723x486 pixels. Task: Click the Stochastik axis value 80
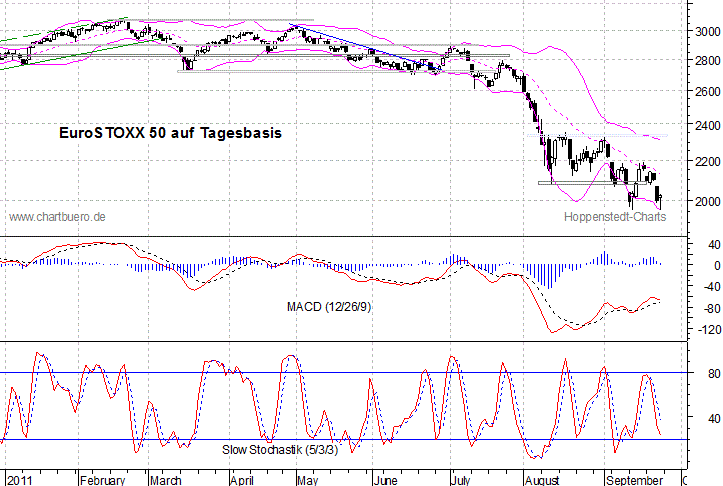pyautogui.click(x=714, y=373)
